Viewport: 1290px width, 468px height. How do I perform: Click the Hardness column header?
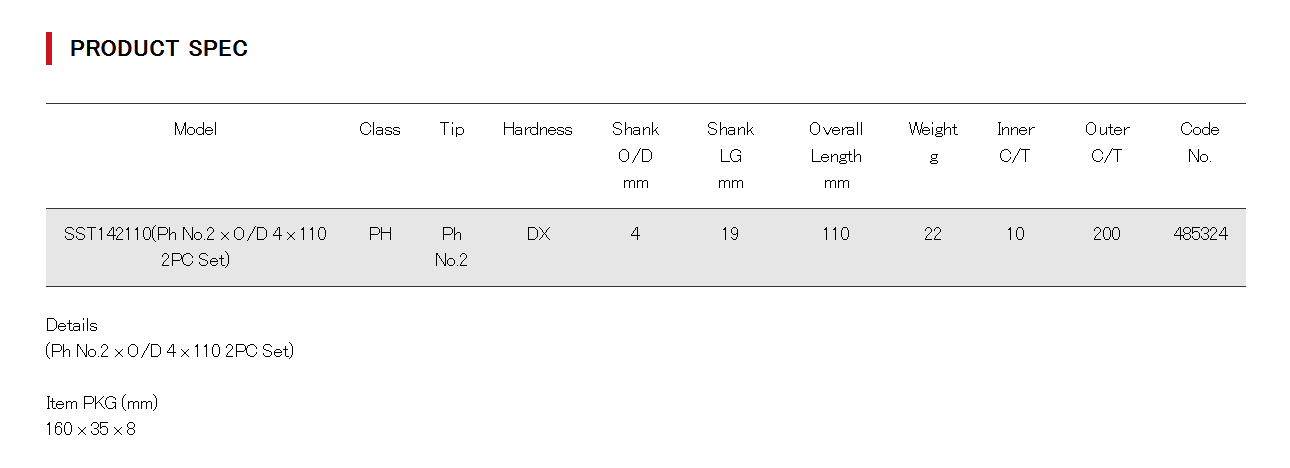click(x=538, y=129)
